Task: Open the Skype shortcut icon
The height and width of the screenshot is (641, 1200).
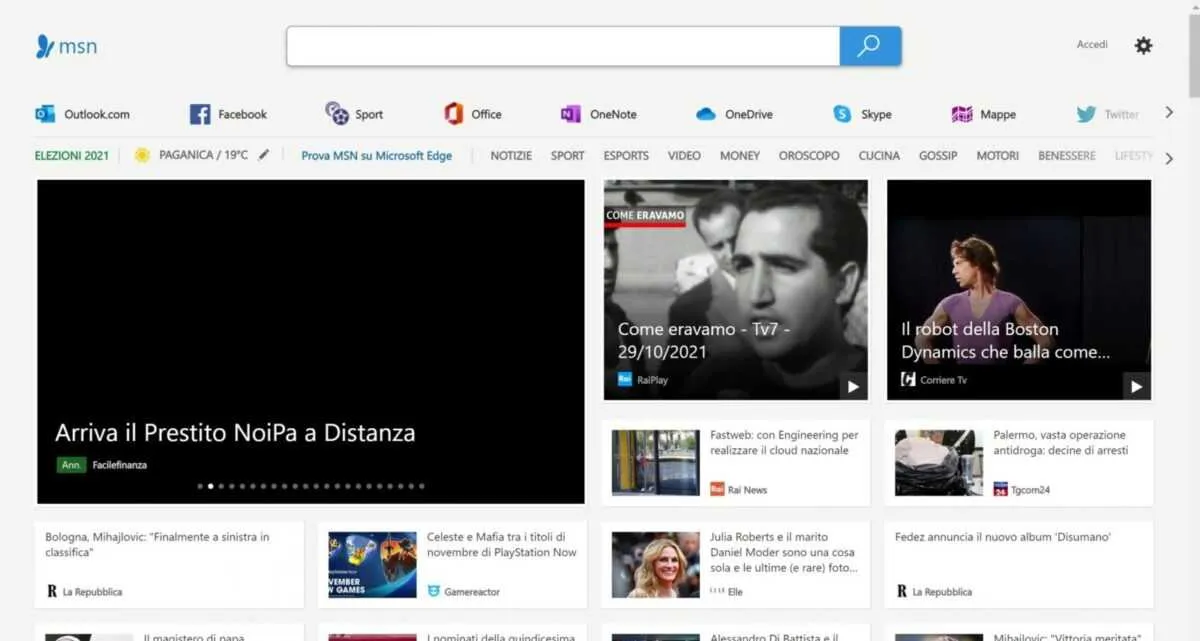Action: [x=843, y=114]
